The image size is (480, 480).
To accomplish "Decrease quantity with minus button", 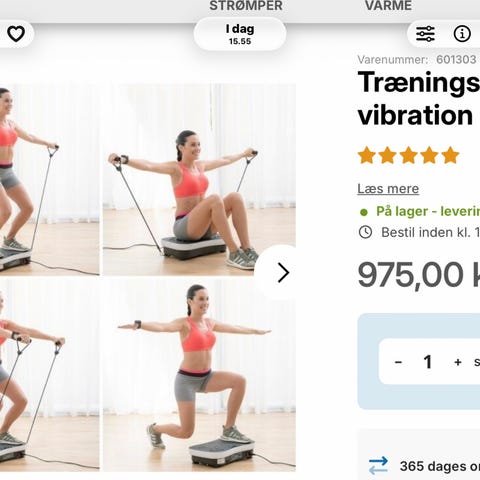I will click(398, 362).
